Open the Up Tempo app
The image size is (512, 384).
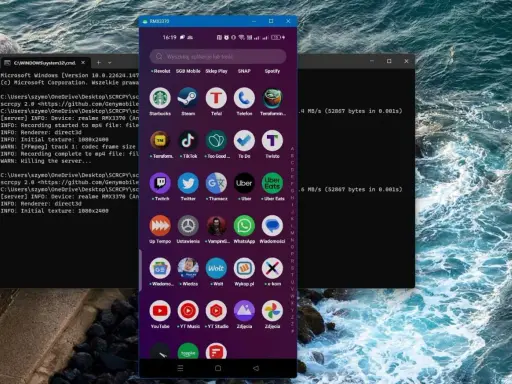(x=160, y=226)
